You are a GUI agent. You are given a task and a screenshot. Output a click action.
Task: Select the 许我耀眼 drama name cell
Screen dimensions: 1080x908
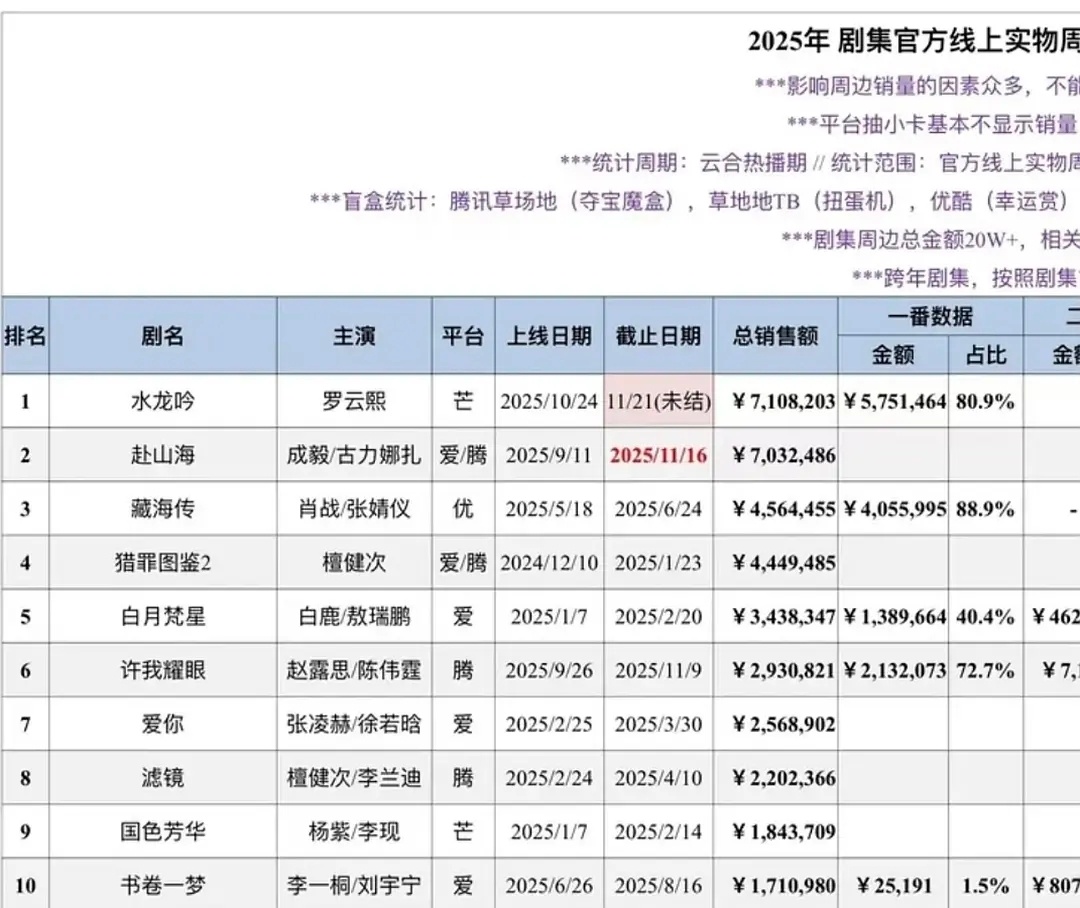pos(163,670)
